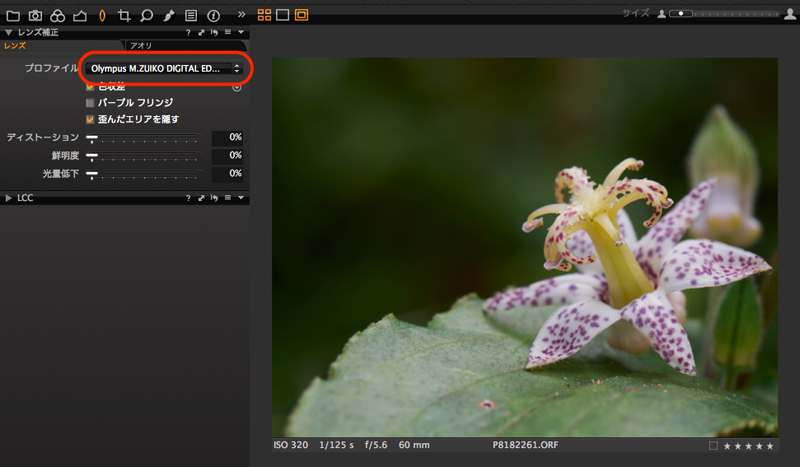
Task: Show more tool tabs with double-arrow button
Action: click(x=241, y=15)
